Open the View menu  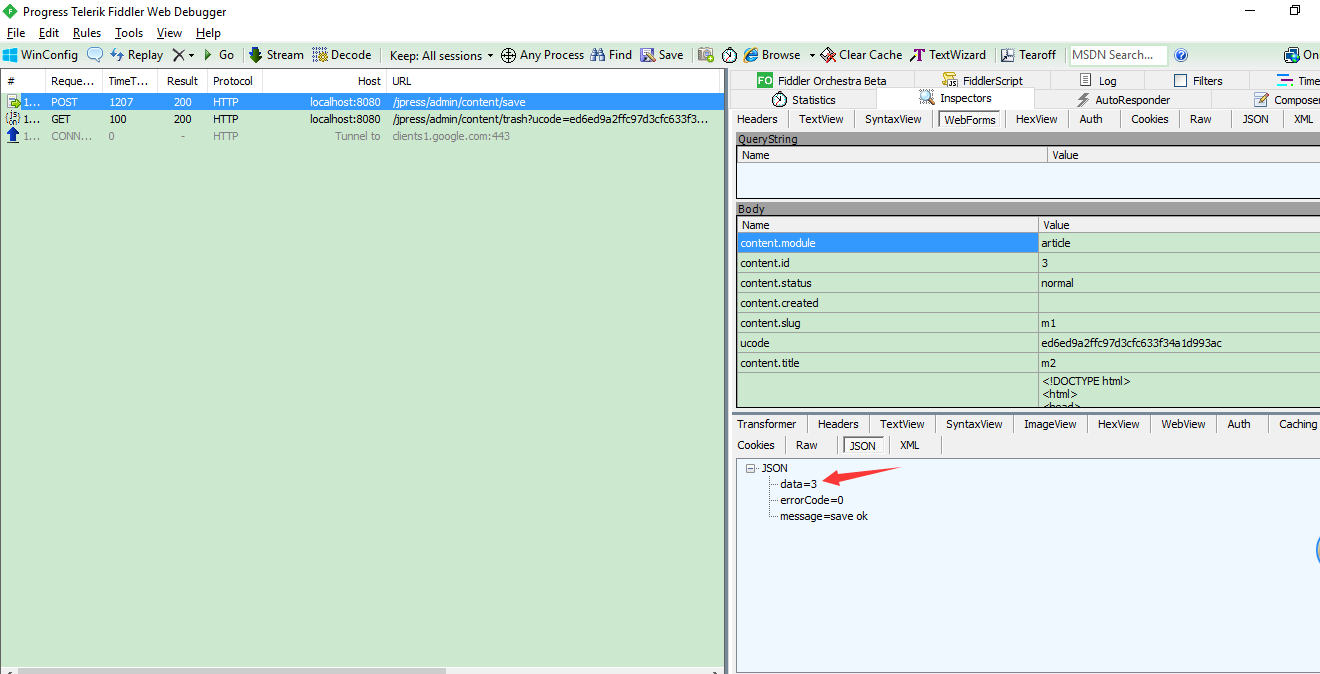point(169,33)
